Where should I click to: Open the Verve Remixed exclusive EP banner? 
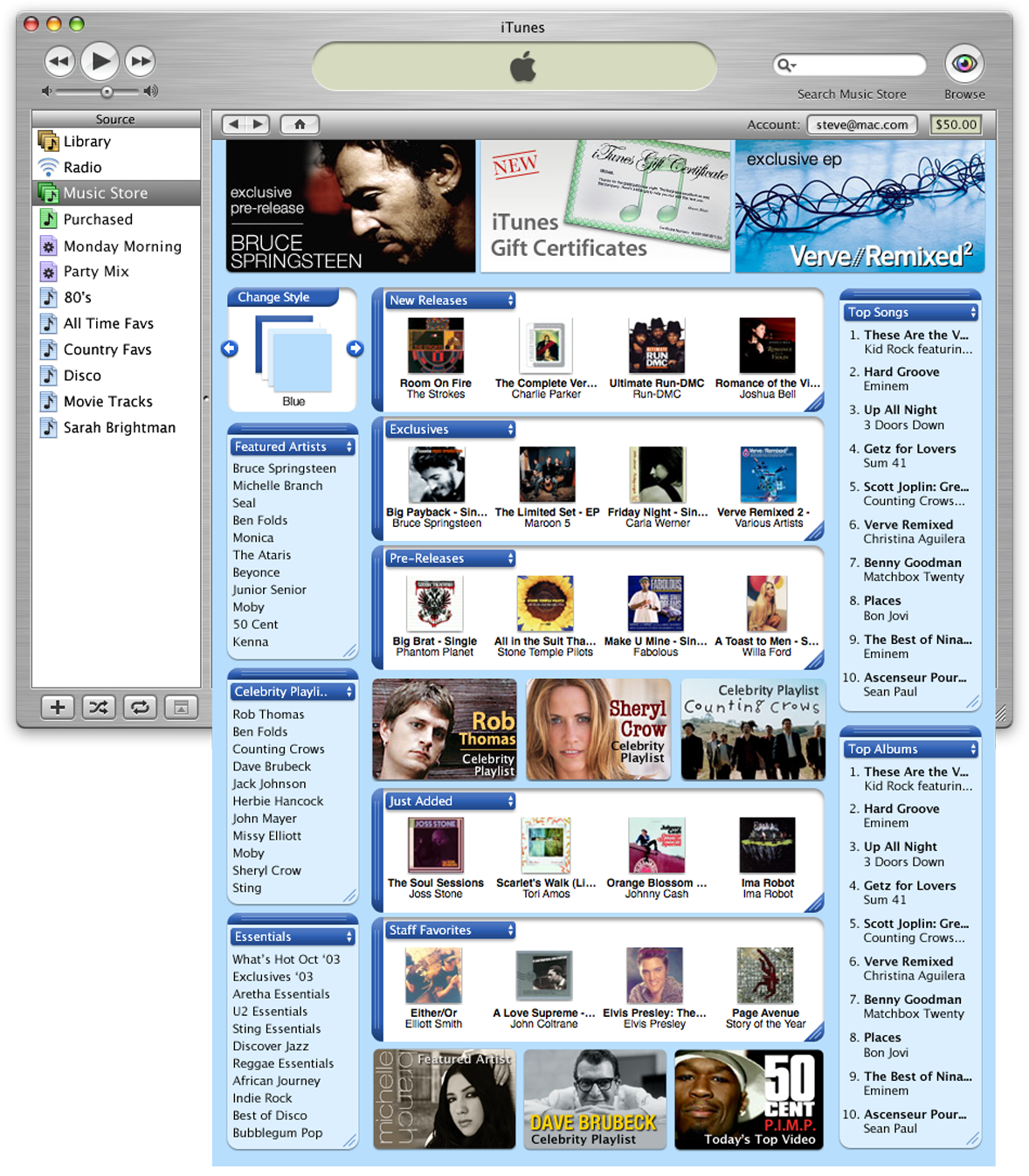[x=860, y=206]
